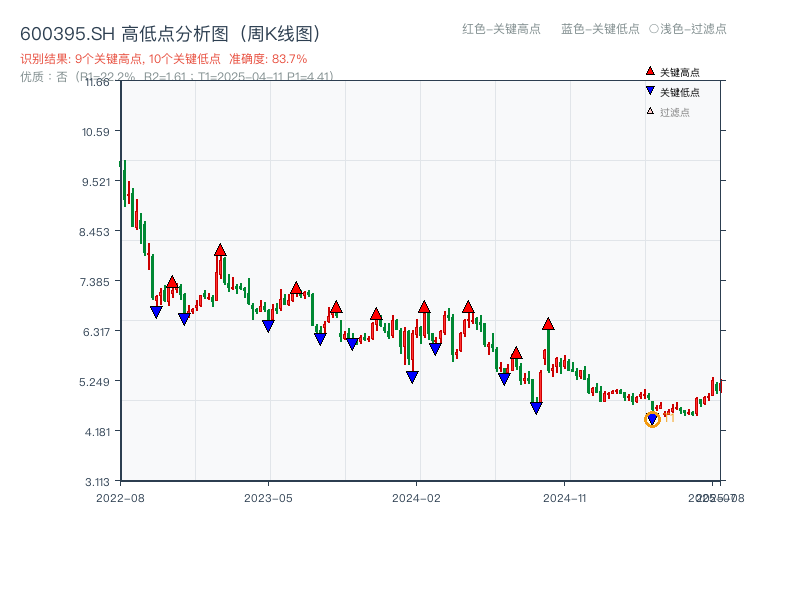
Task: Select the 蓝色-关键低点 header label
Action: pyautogui.click(x=600, y=29)
